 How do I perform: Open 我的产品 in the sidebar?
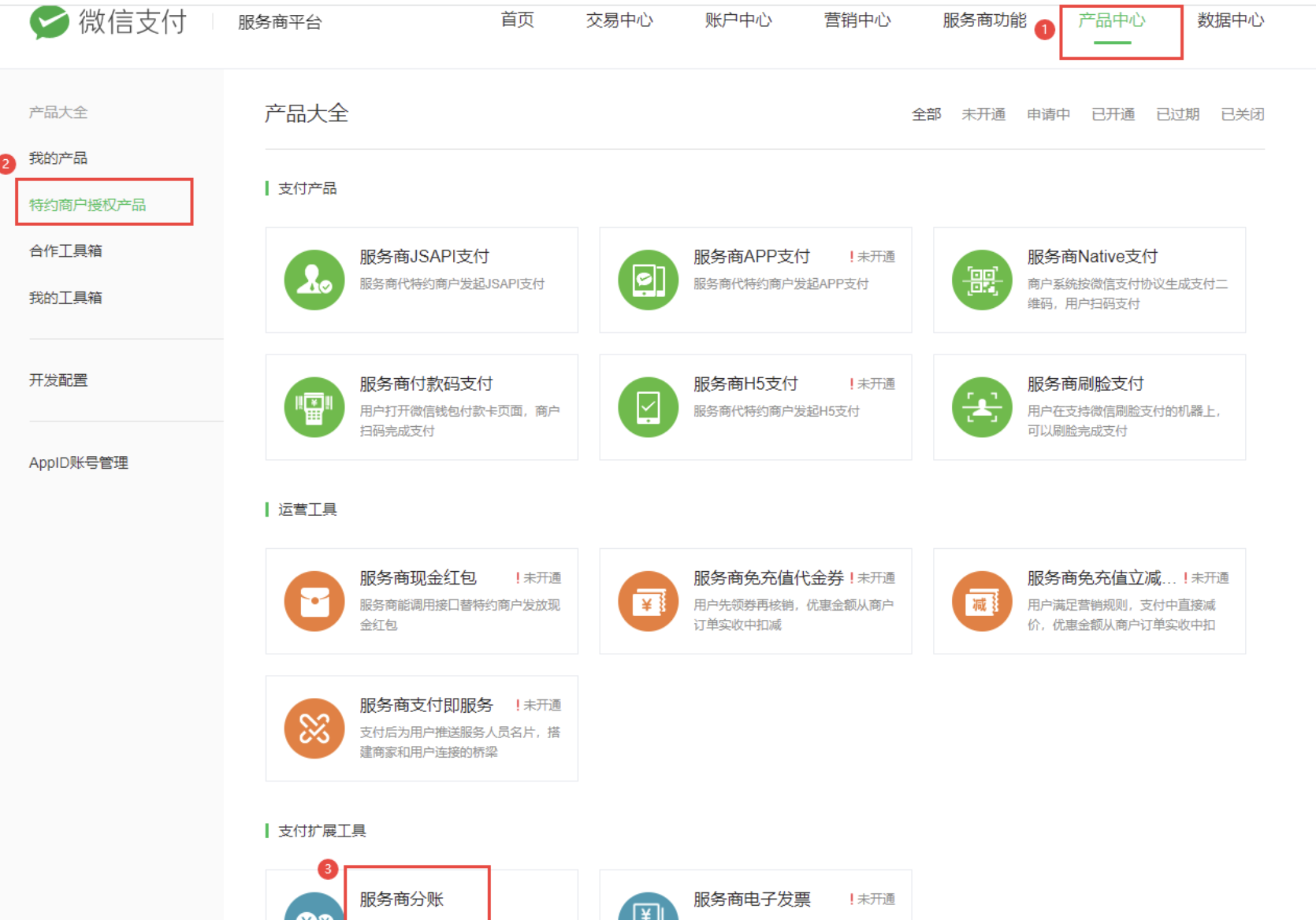(58, 158)
